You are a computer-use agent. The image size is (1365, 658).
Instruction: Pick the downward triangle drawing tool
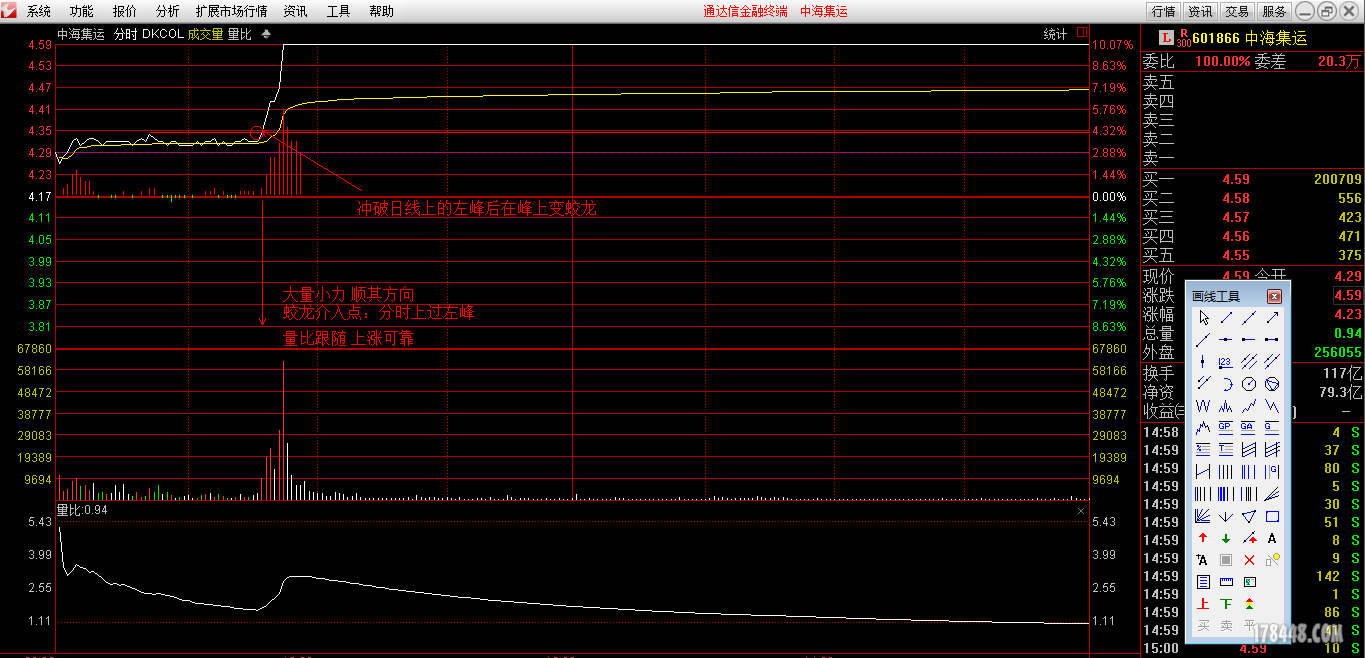(x=1249, y=517)
